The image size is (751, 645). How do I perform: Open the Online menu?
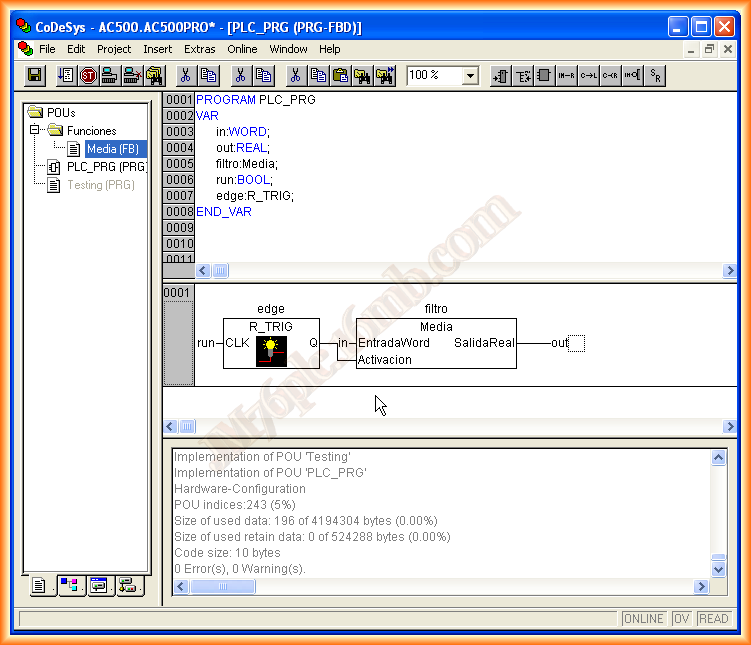(242, 49)
